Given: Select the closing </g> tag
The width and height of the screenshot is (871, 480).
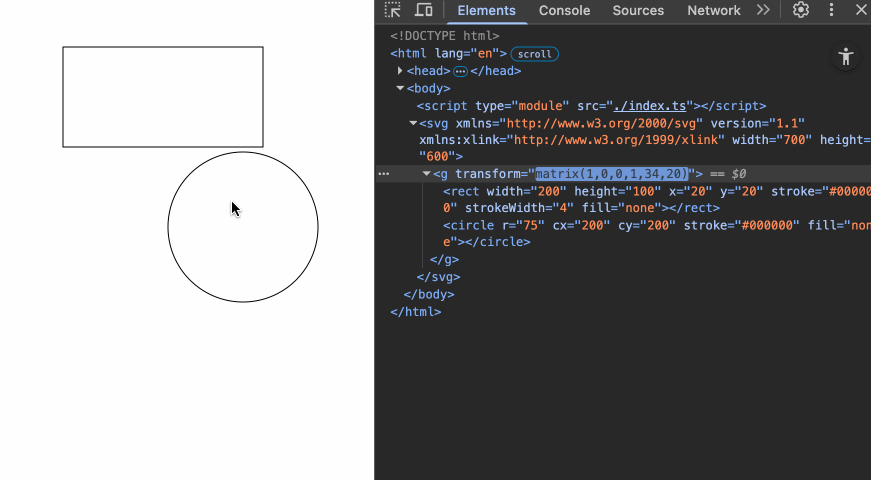Looking at the screenshot, I should point(444,259).
